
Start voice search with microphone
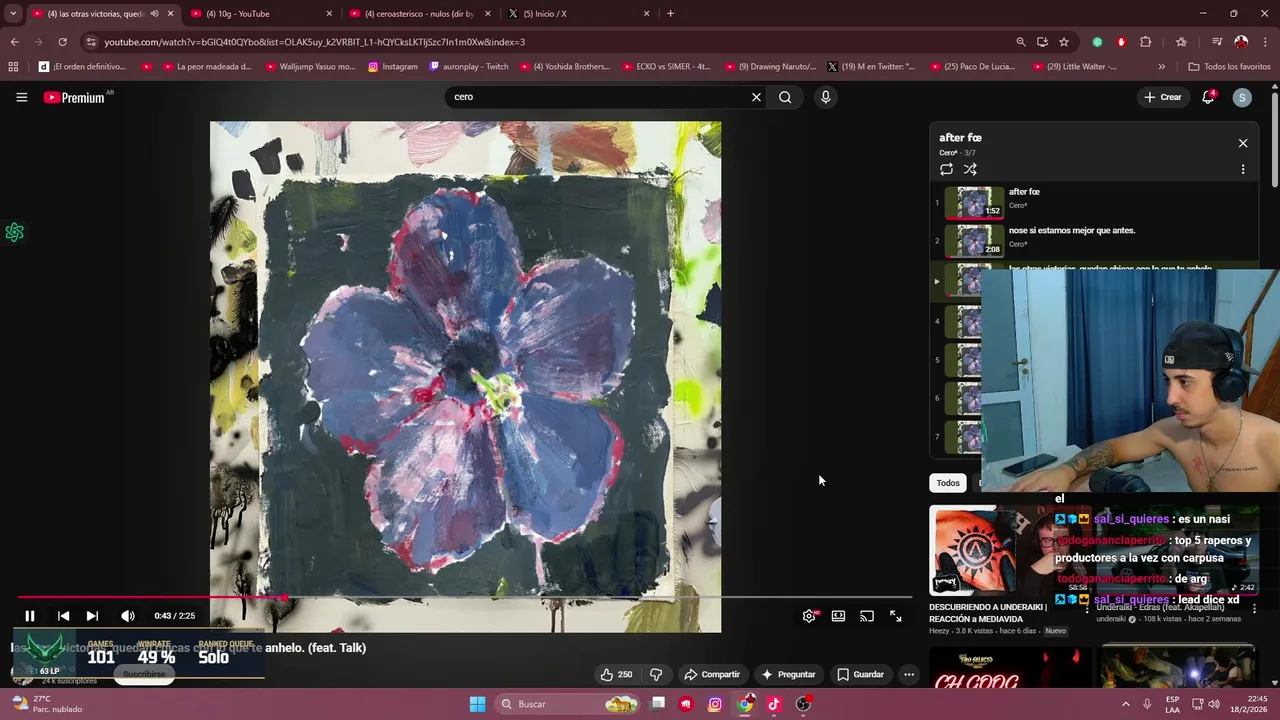click(x=825, y=97)
